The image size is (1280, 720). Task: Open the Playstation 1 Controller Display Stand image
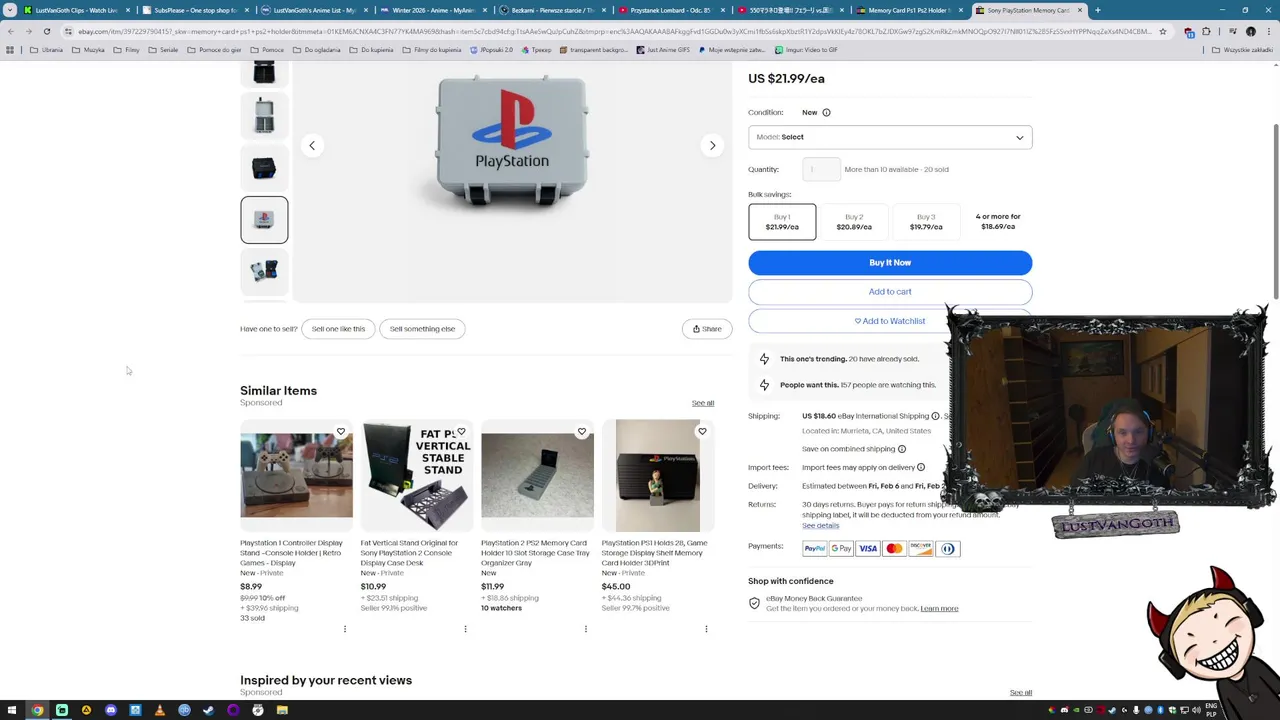(296, 475)
